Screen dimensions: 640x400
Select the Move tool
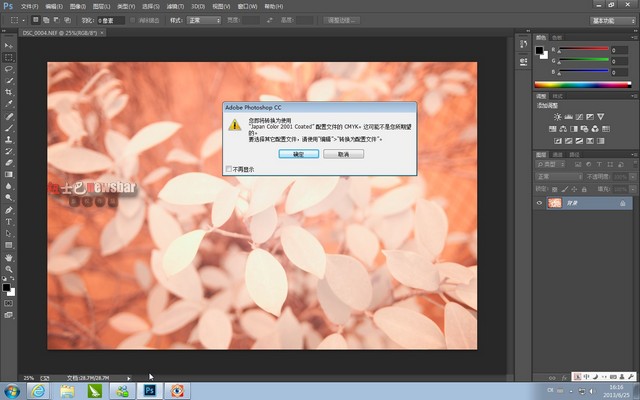(9, 46)
